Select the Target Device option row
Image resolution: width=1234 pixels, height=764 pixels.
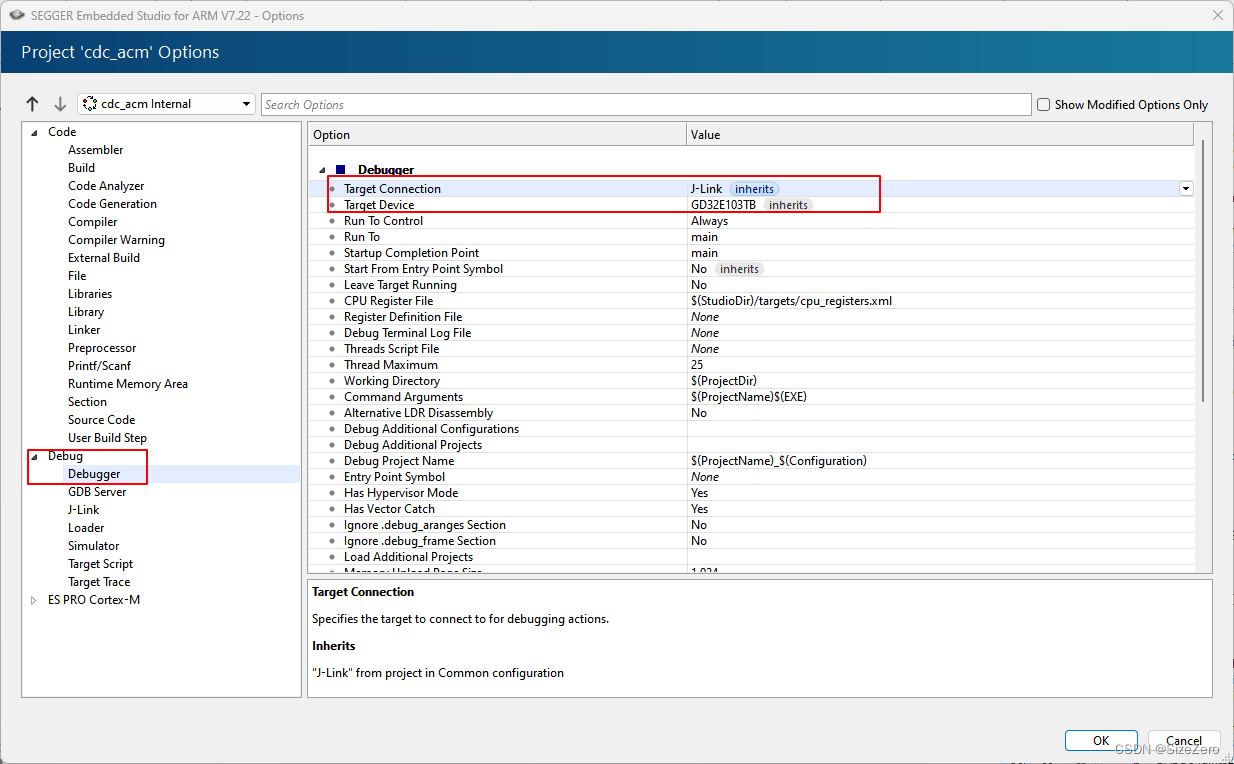[x=751, y=205]
